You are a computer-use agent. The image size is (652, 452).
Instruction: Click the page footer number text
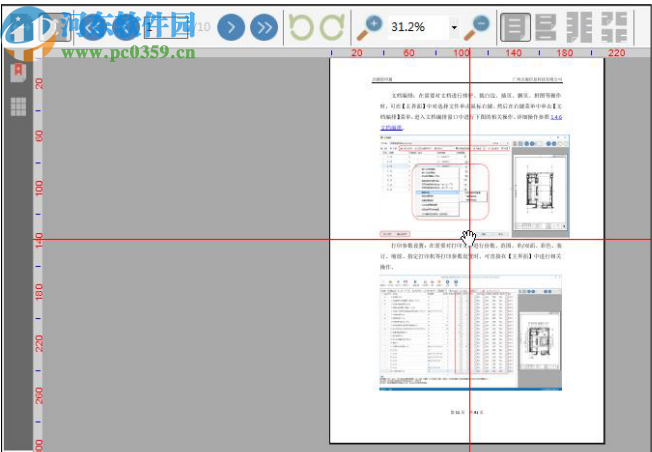click(467, 412)
